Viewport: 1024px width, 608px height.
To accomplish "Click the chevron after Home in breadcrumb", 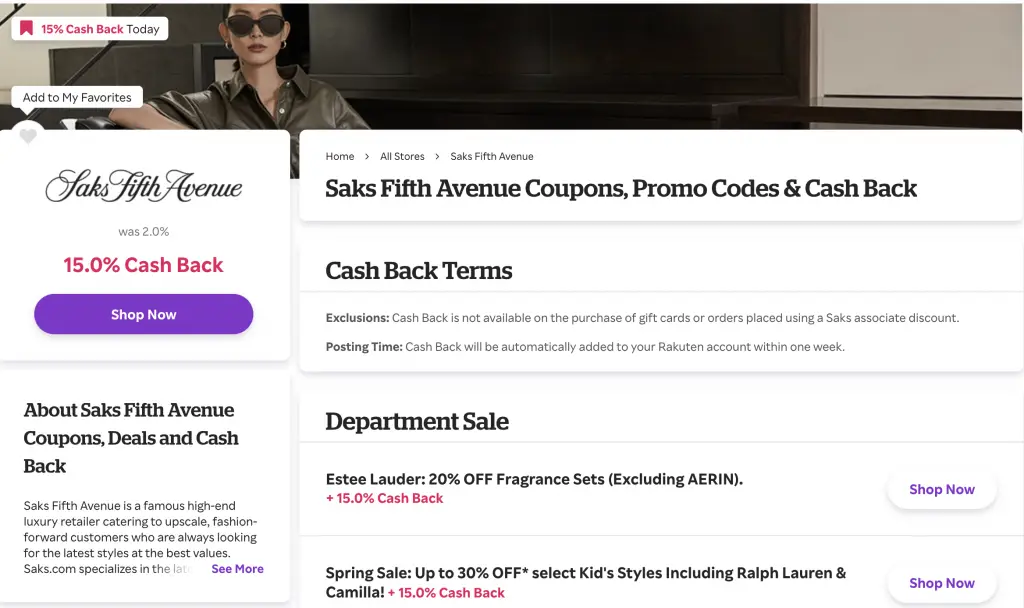I will (x=367, y=157).
